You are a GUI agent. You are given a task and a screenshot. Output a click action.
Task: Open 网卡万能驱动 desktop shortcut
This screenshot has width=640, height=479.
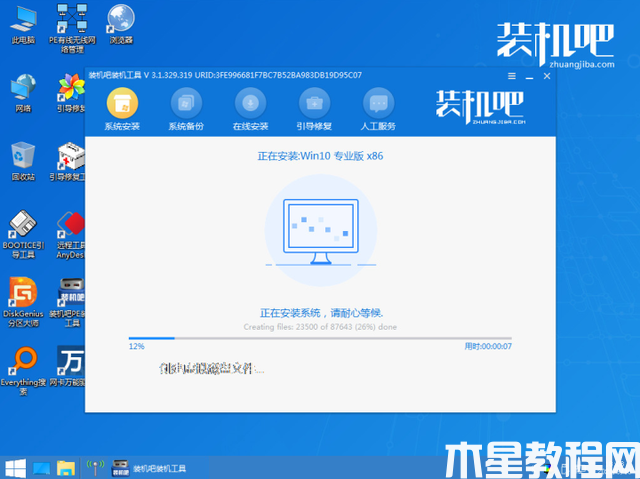tap(68, 366)
